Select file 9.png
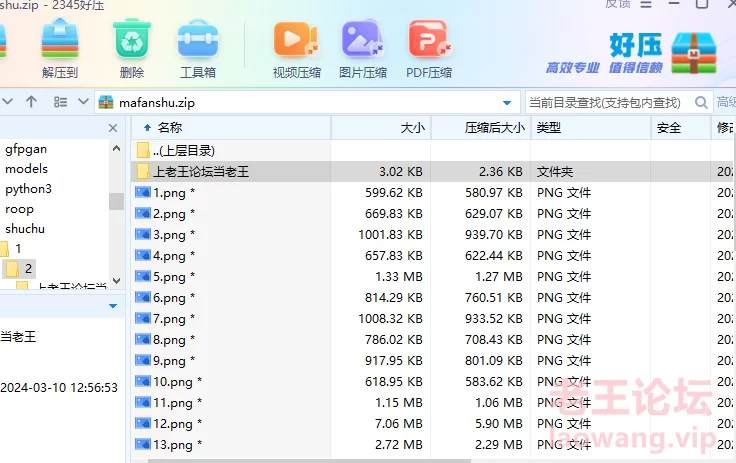The width and height of the screenshot is (736, 463). pos(432,361)
